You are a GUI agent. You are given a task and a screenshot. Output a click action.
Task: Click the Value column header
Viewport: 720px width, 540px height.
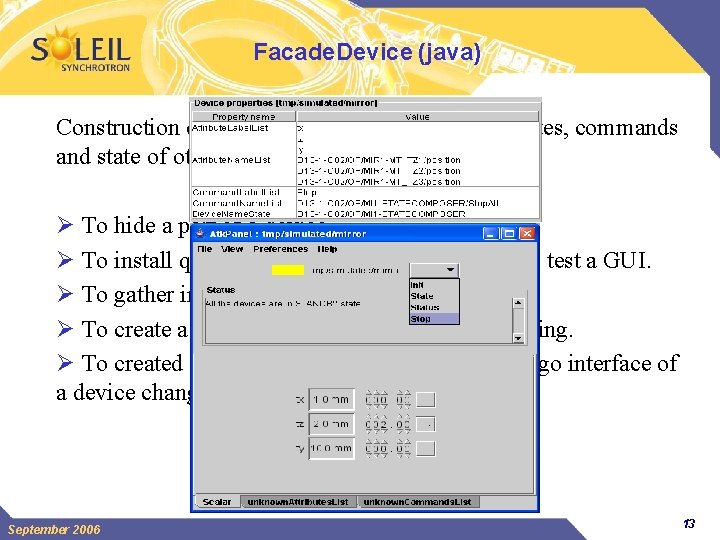click(x=417, y=117)
